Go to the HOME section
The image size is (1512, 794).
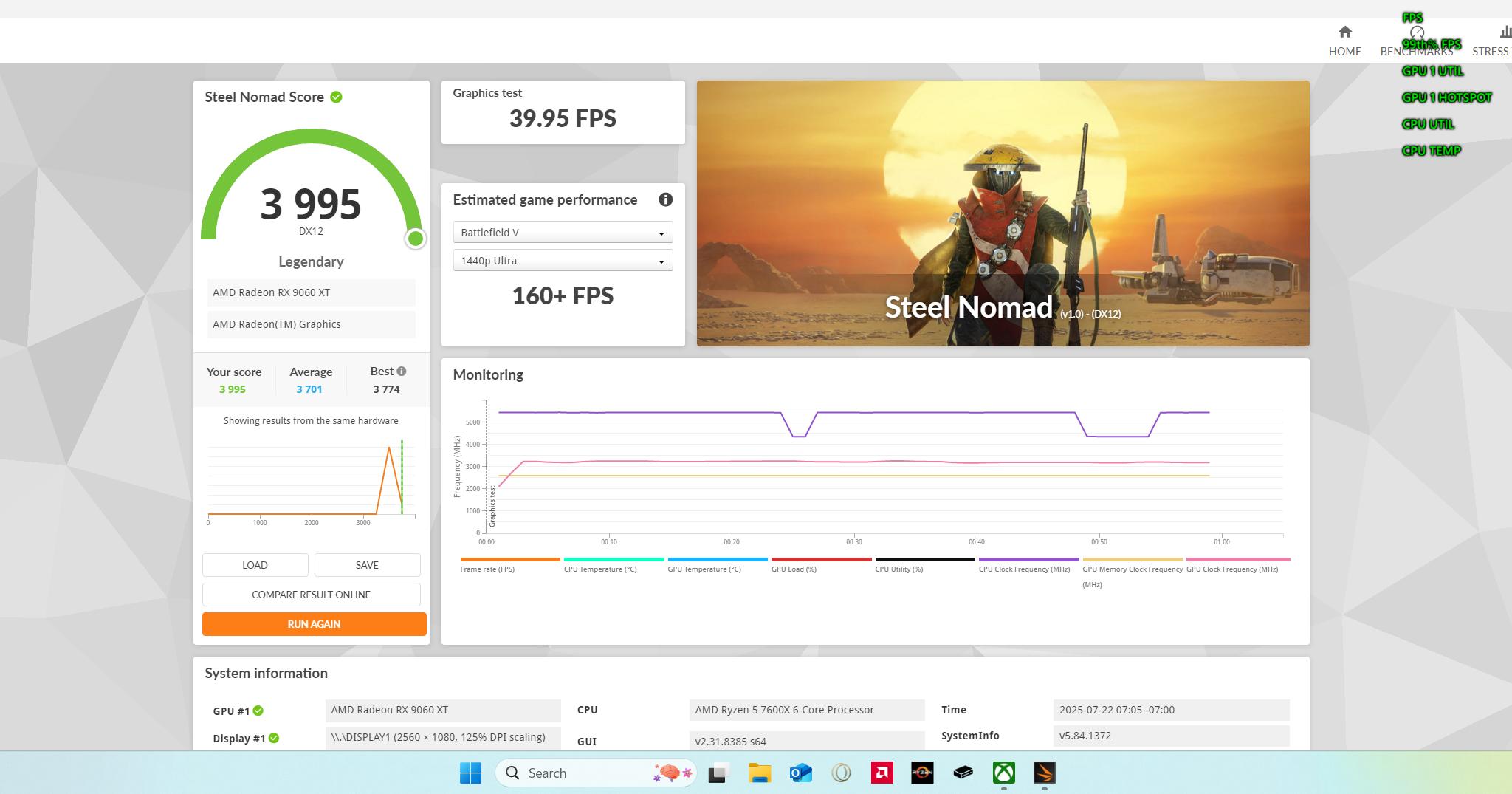1344,41
